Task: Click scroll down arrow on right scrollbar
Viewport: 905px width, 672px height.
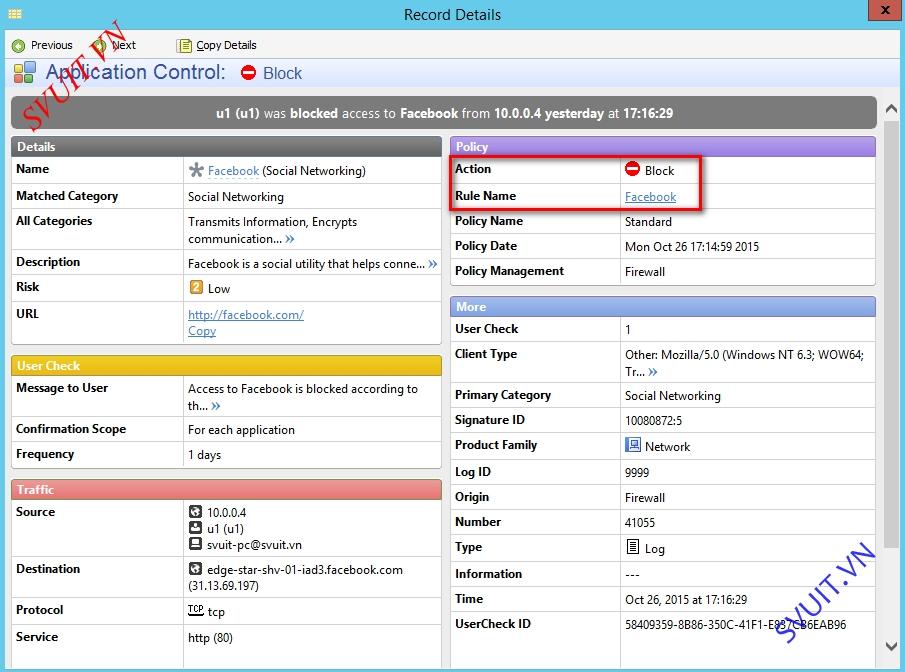Action: point(891,646)
